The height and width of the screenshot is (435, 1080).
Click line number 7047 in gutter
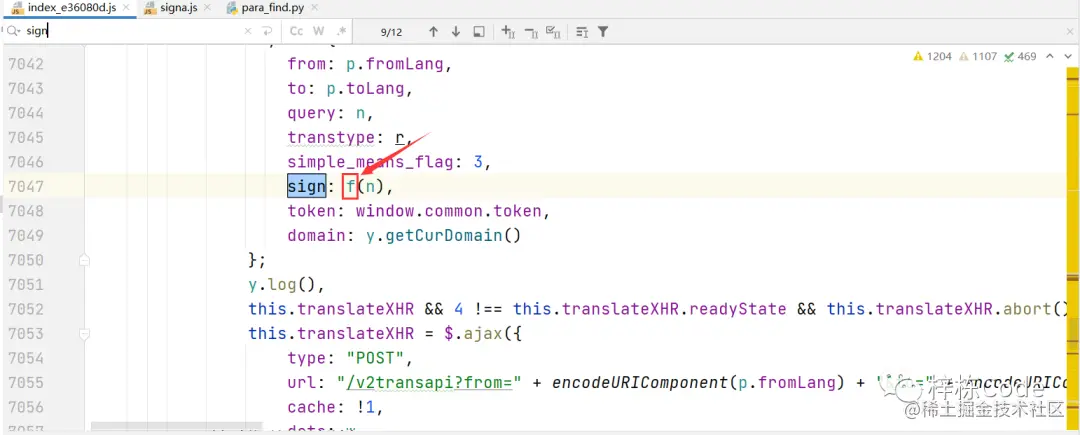click(x=26, y=187)
